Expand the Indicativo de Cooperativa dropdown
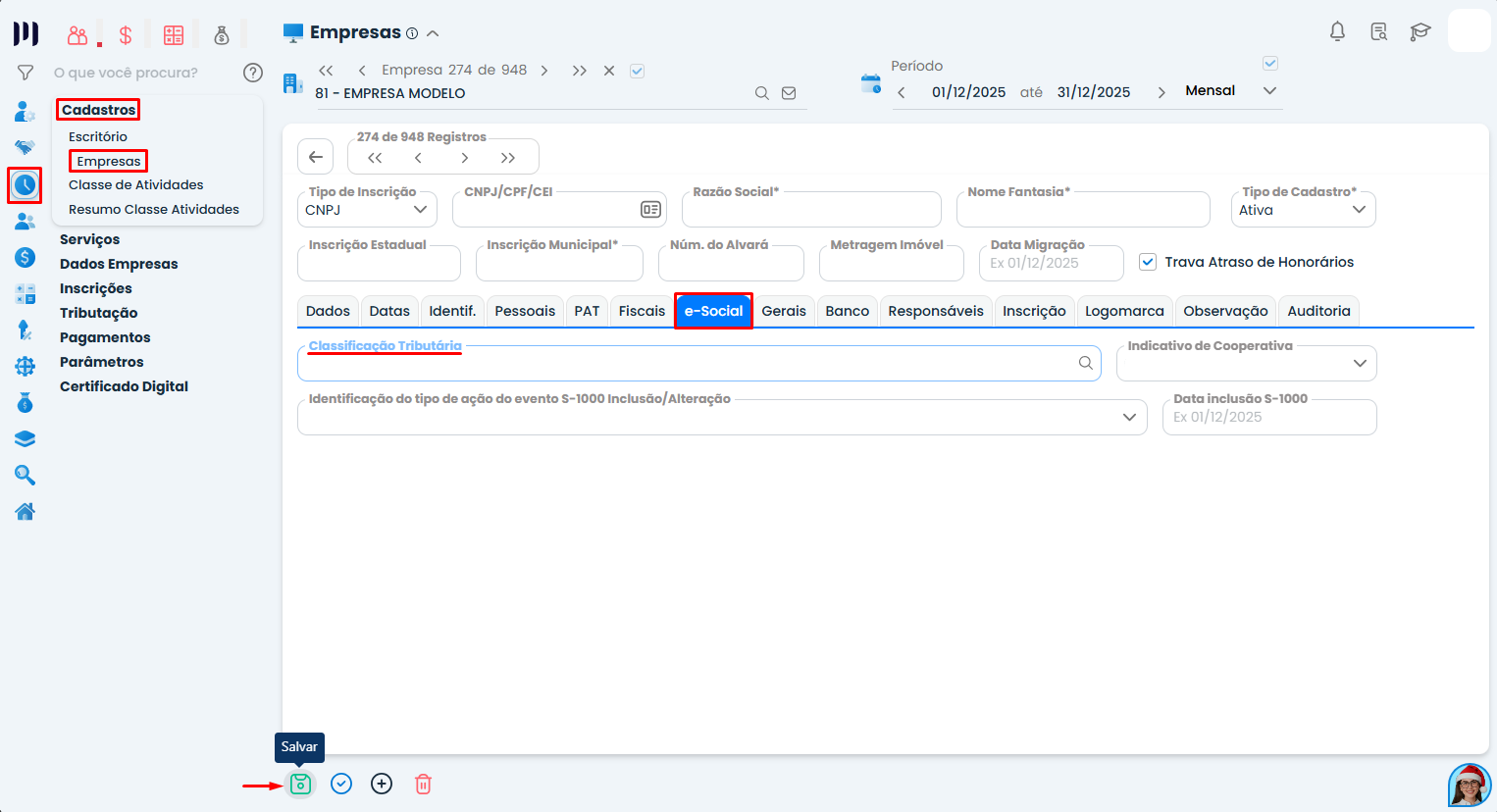Image resolution: width=1497 pixels, height=812 pixels. pyautogui.click(x=1359, y=363)
